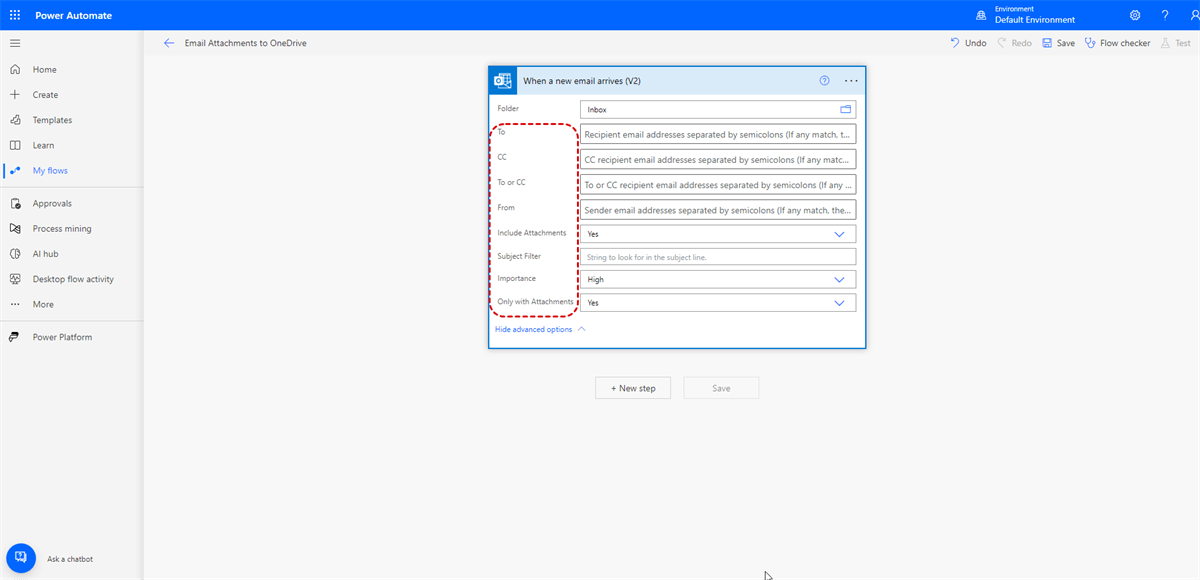This screenshot has height=580, width=1200.
Task: Open the Environment picker
Action: [1027, 15]
